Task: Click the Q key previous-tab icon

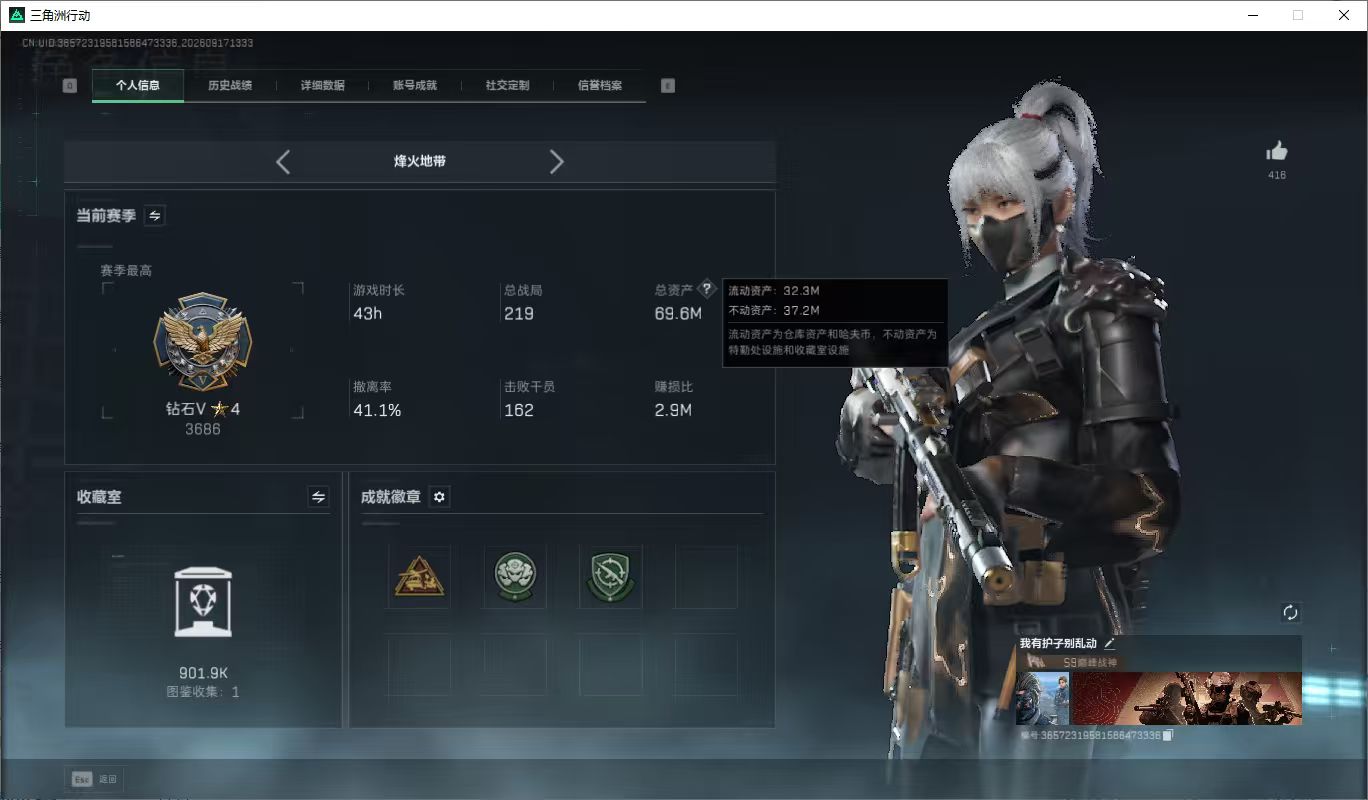Action: [x=70, y=86]
